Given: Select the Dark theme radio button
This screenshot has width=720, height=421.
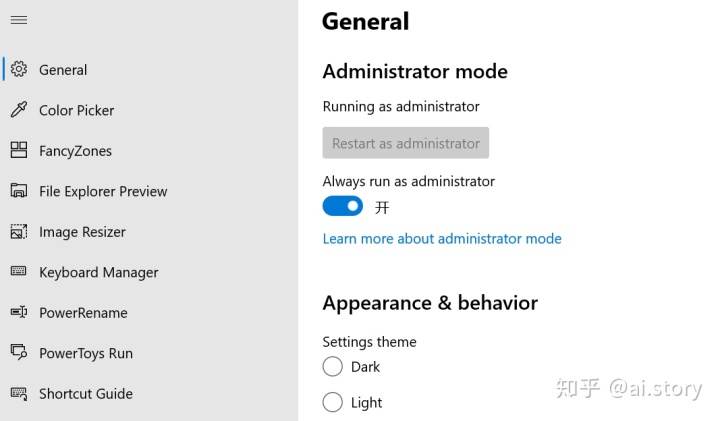Looking at the screenshot, I should (x=332, y=366).
